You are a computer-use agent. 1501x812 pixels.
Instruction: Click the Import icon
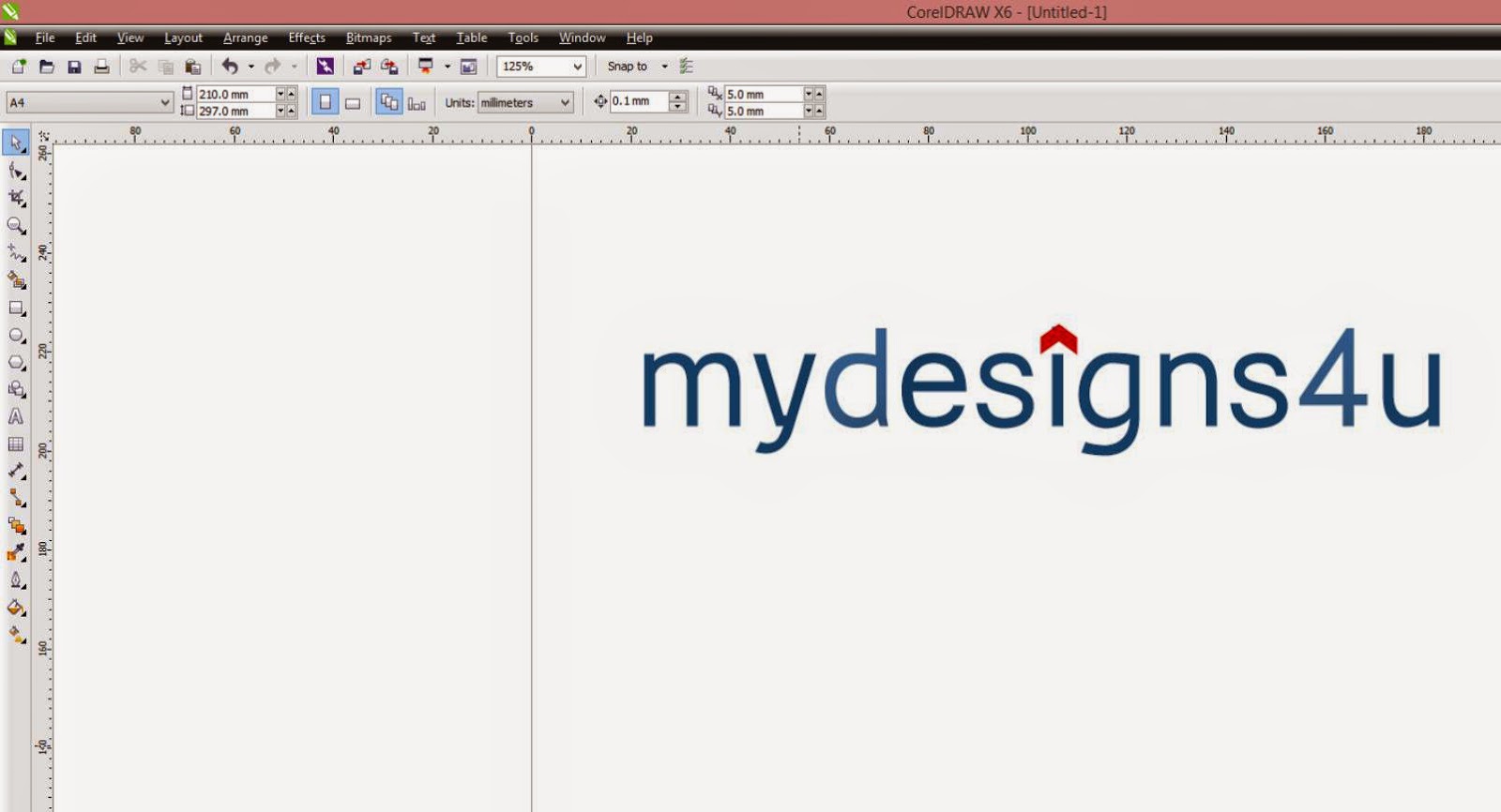coord(361,66)
